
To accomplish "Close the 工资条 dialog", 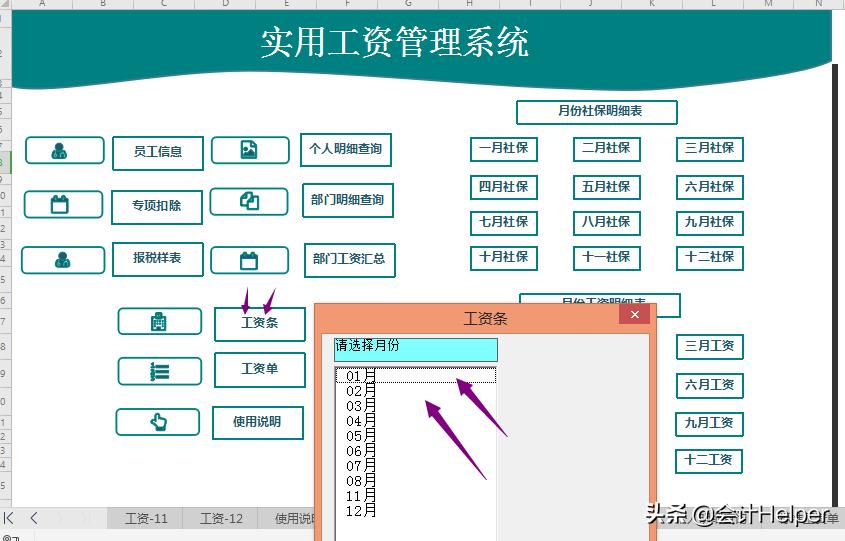I will pyautogui.click(x=634, y=315).
